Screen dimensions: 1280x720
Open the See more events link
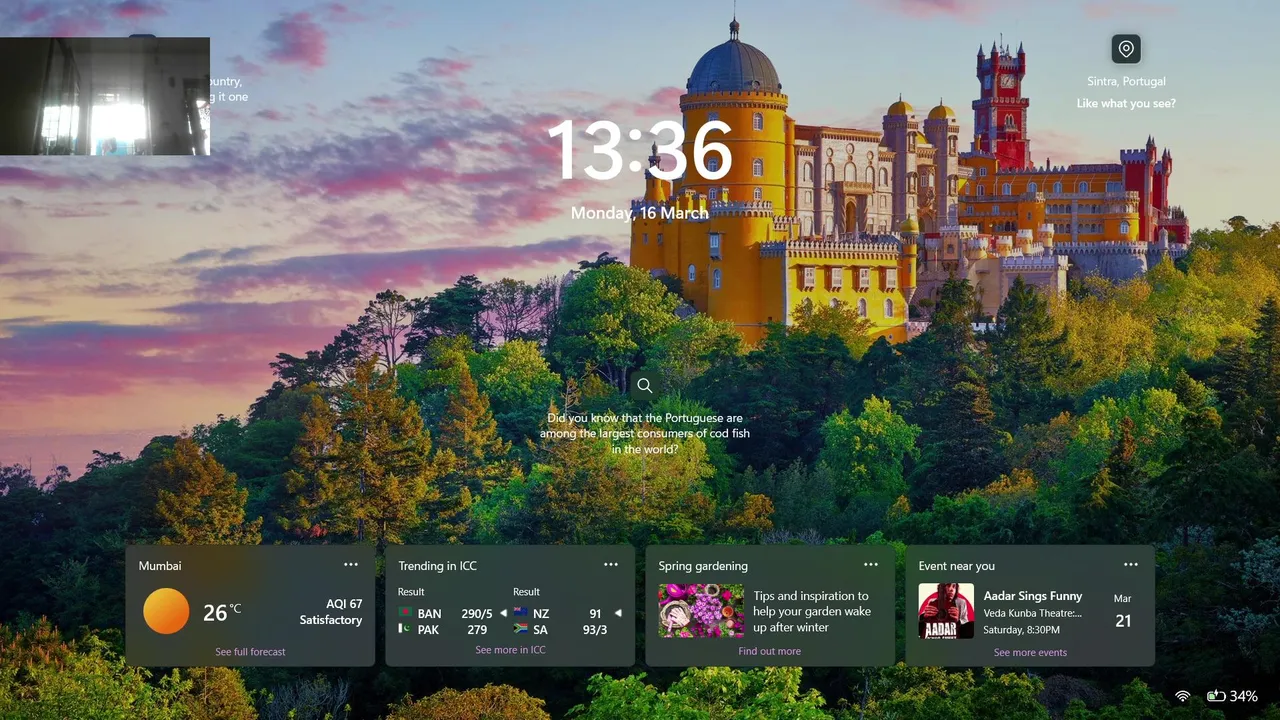coord(1030,652)
